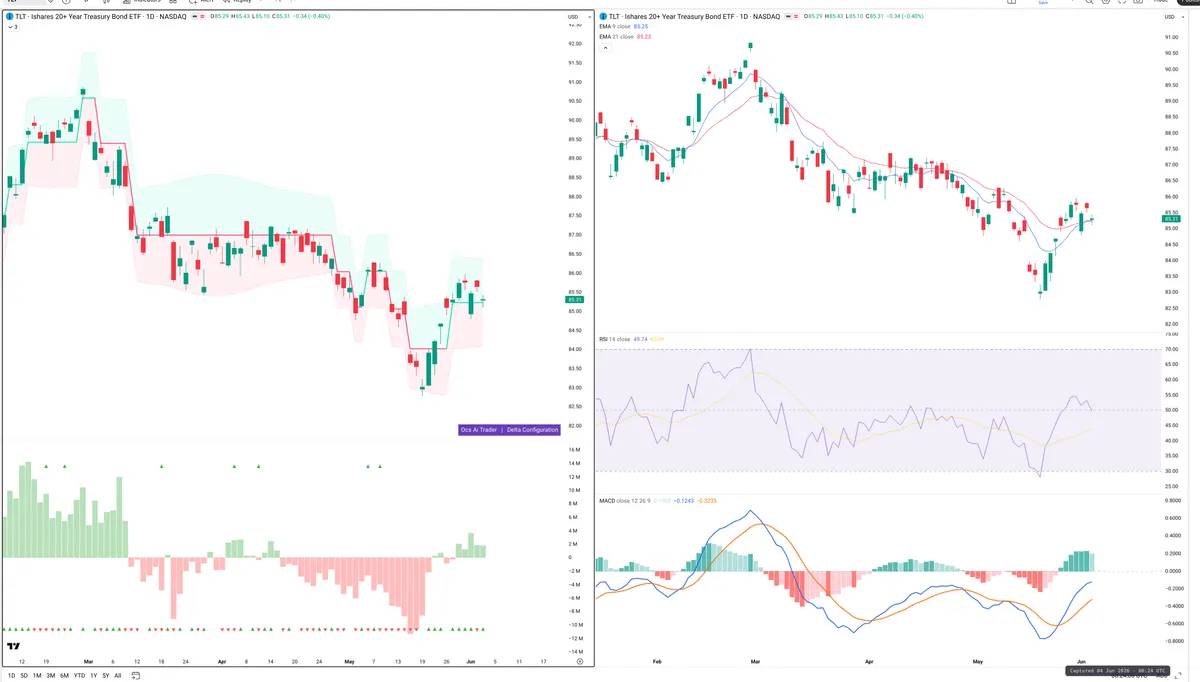Screen dimensions: 1200x682
Task: Select the All time range
Action: [117, 676]
